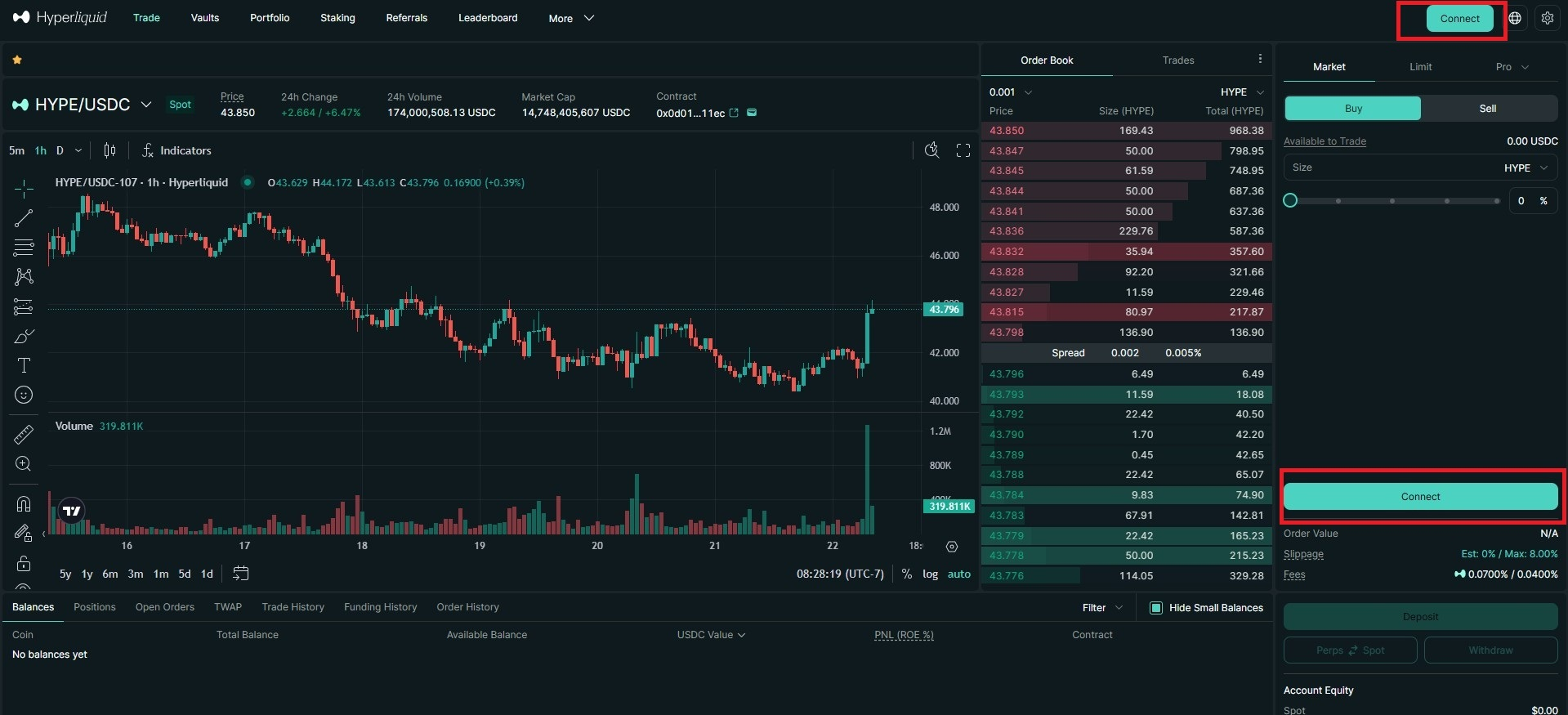1568x715 pixels.
Task: Sort by USDC Value column dropdown
Action: (711, 635)
